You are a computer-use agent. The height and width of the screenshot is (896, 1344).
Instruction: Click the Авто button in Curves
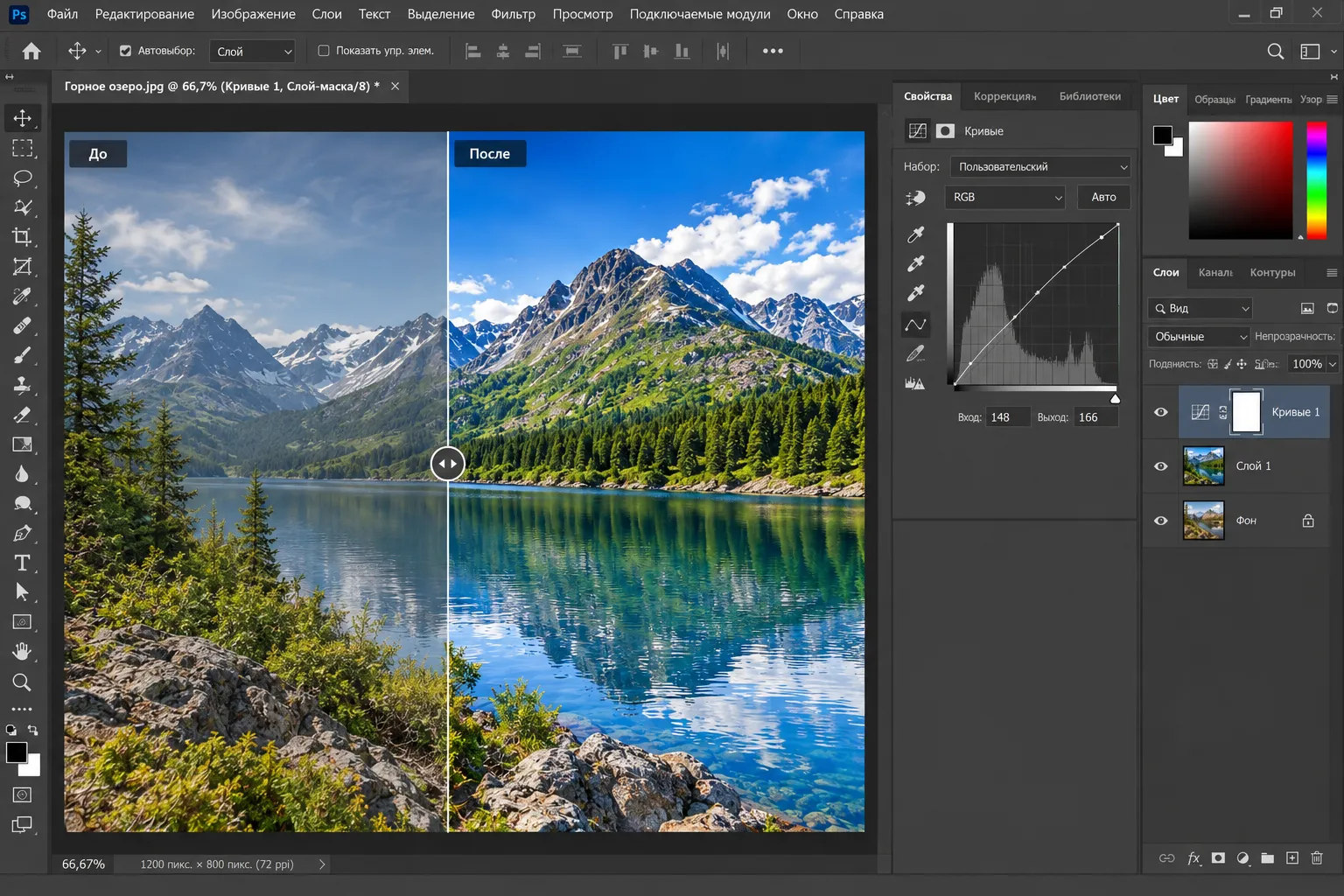coord(1103,198)
